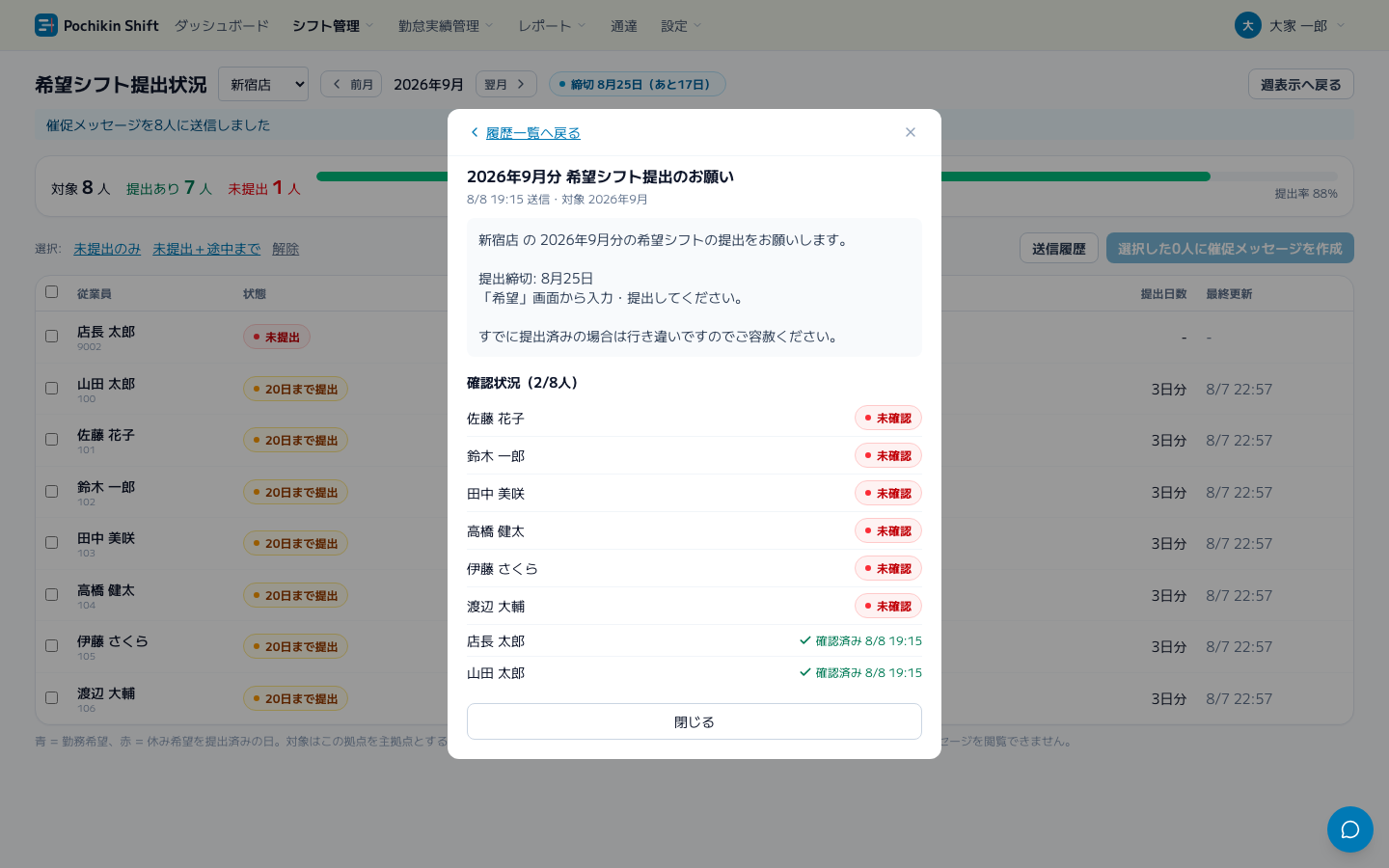Check the box for 鈴木 一郎 row

click(52, 492)
